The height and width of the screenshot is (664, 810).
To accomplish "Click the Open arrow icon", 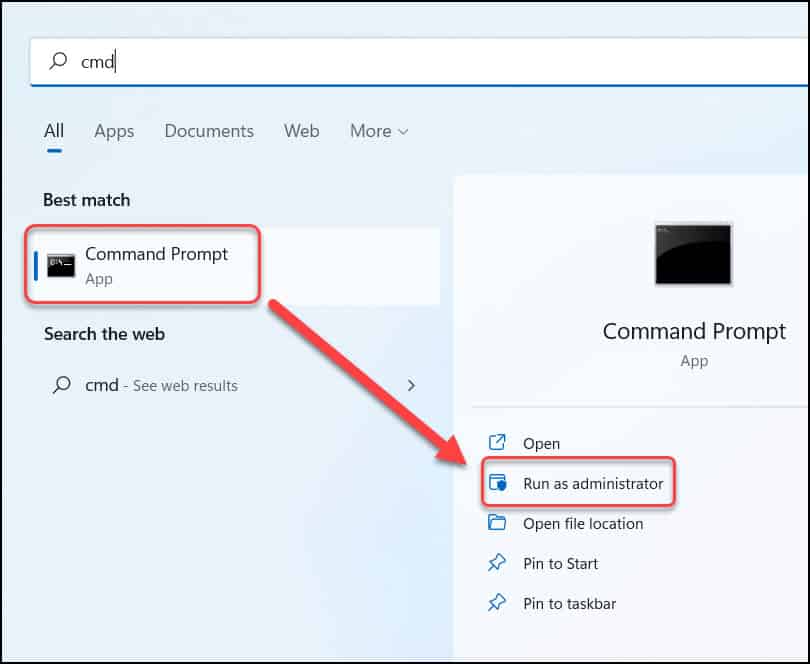I will click(x=497, y=442).
